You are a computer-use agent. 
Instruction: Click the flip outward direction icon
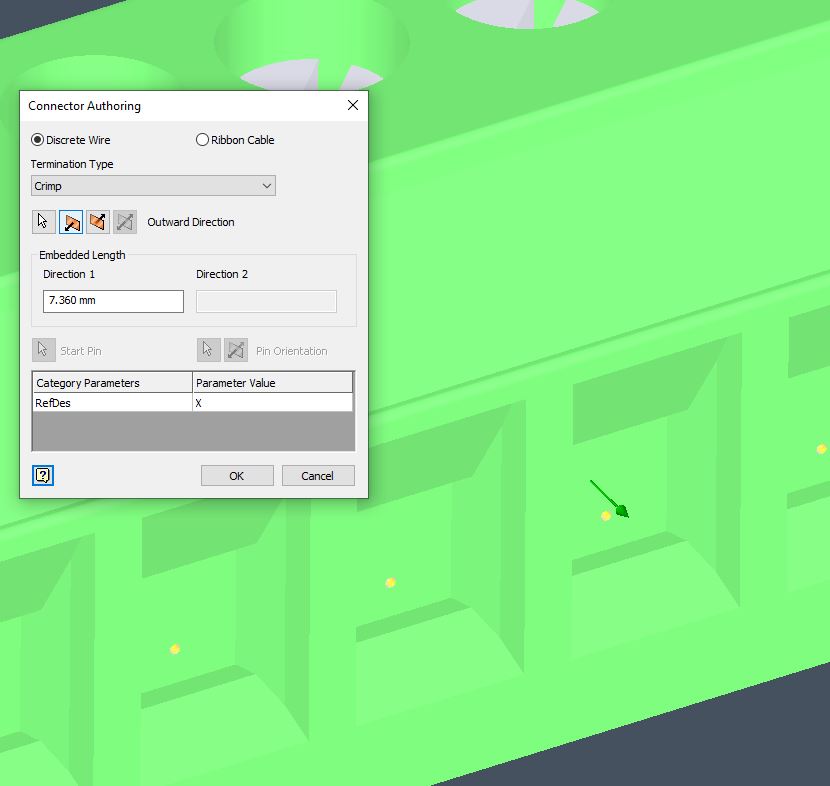[x=98, y=221]
